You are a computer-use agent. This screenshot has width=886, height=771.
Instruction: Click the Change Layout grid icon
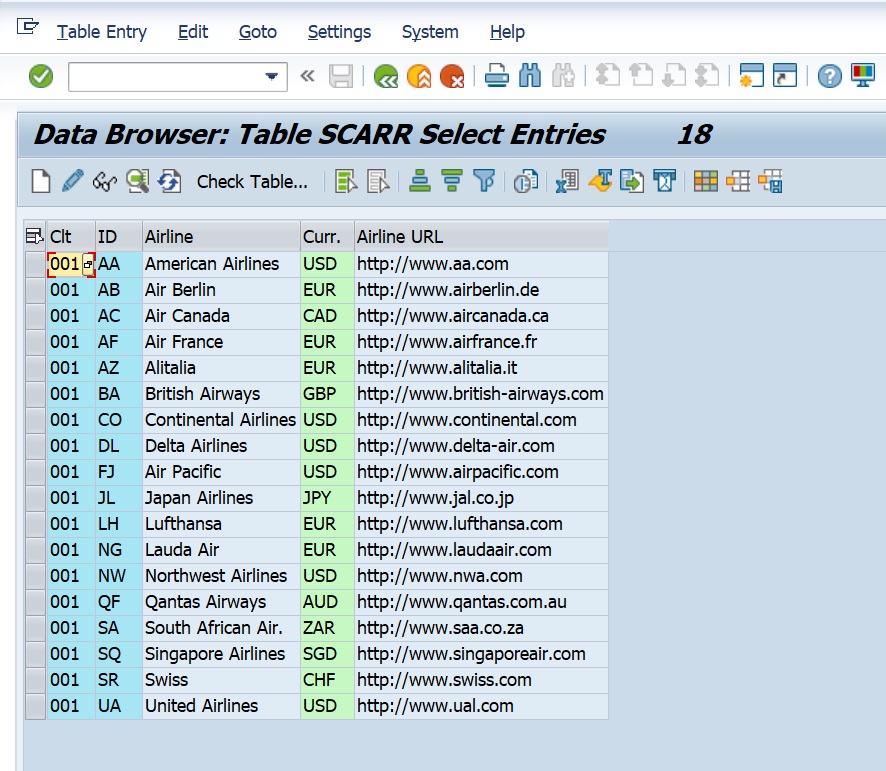(706, 181)
